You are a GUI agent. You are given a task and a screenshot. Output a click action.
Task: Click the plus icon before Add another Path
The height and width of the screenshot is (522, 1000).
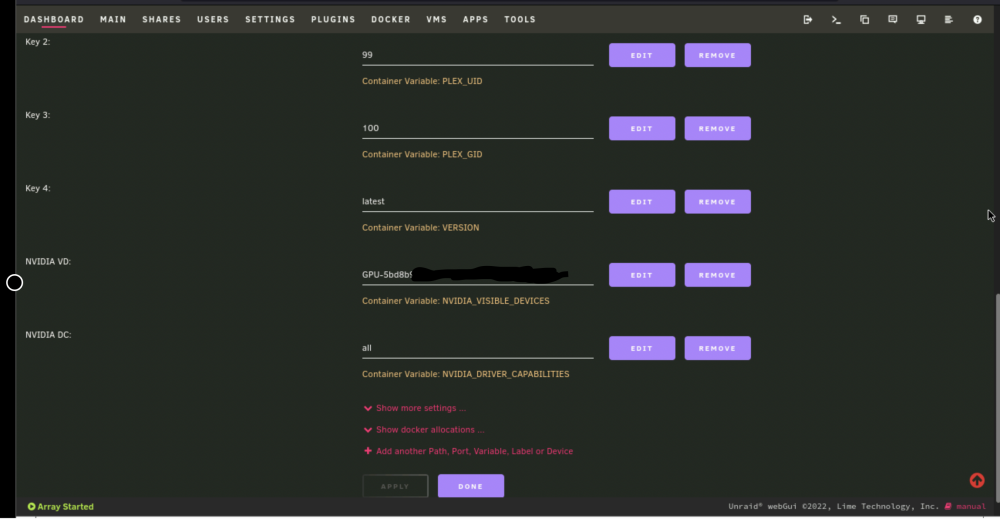[367, 451]
